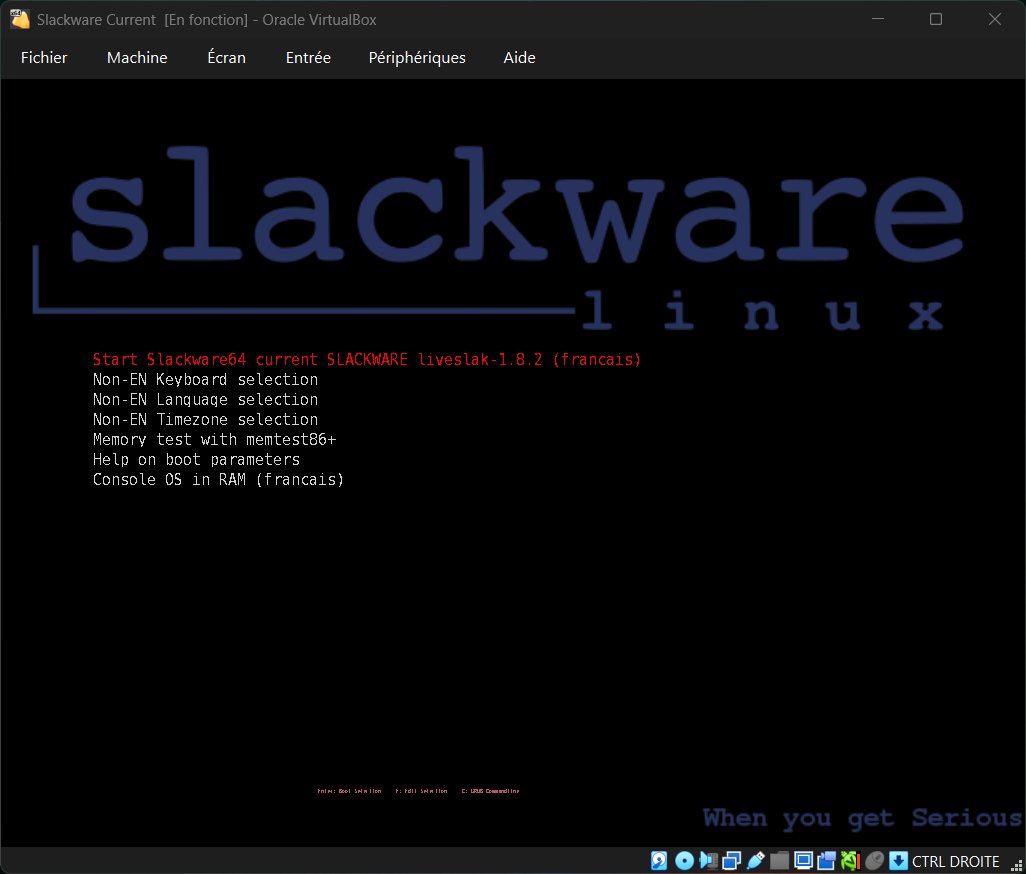Open the Machine menu
The image size is (1026, 874).
pos(137,58)
